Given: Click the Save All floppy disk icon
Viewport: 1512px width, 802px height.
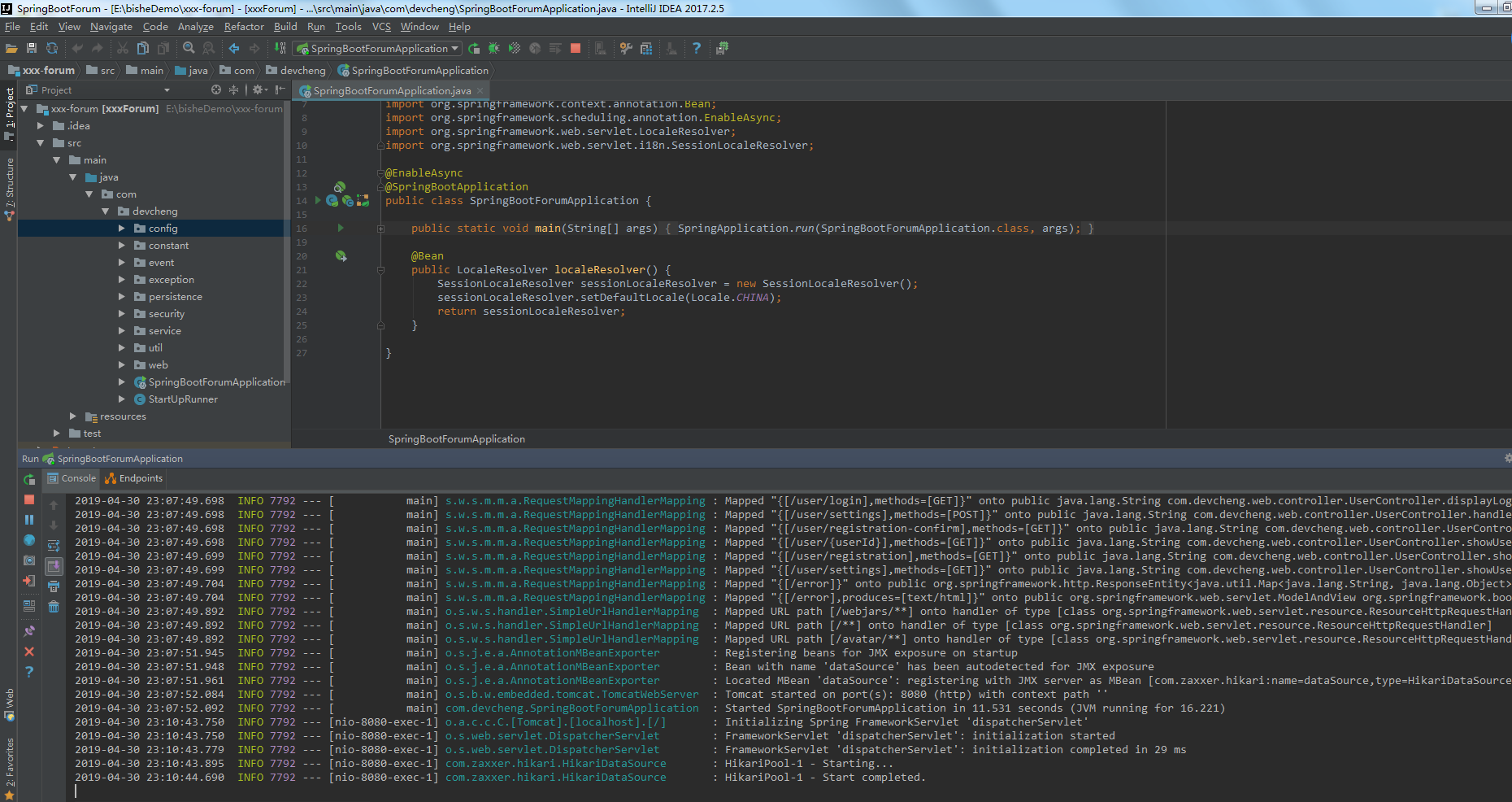Looking at the screenshot, I should point(32,49).
